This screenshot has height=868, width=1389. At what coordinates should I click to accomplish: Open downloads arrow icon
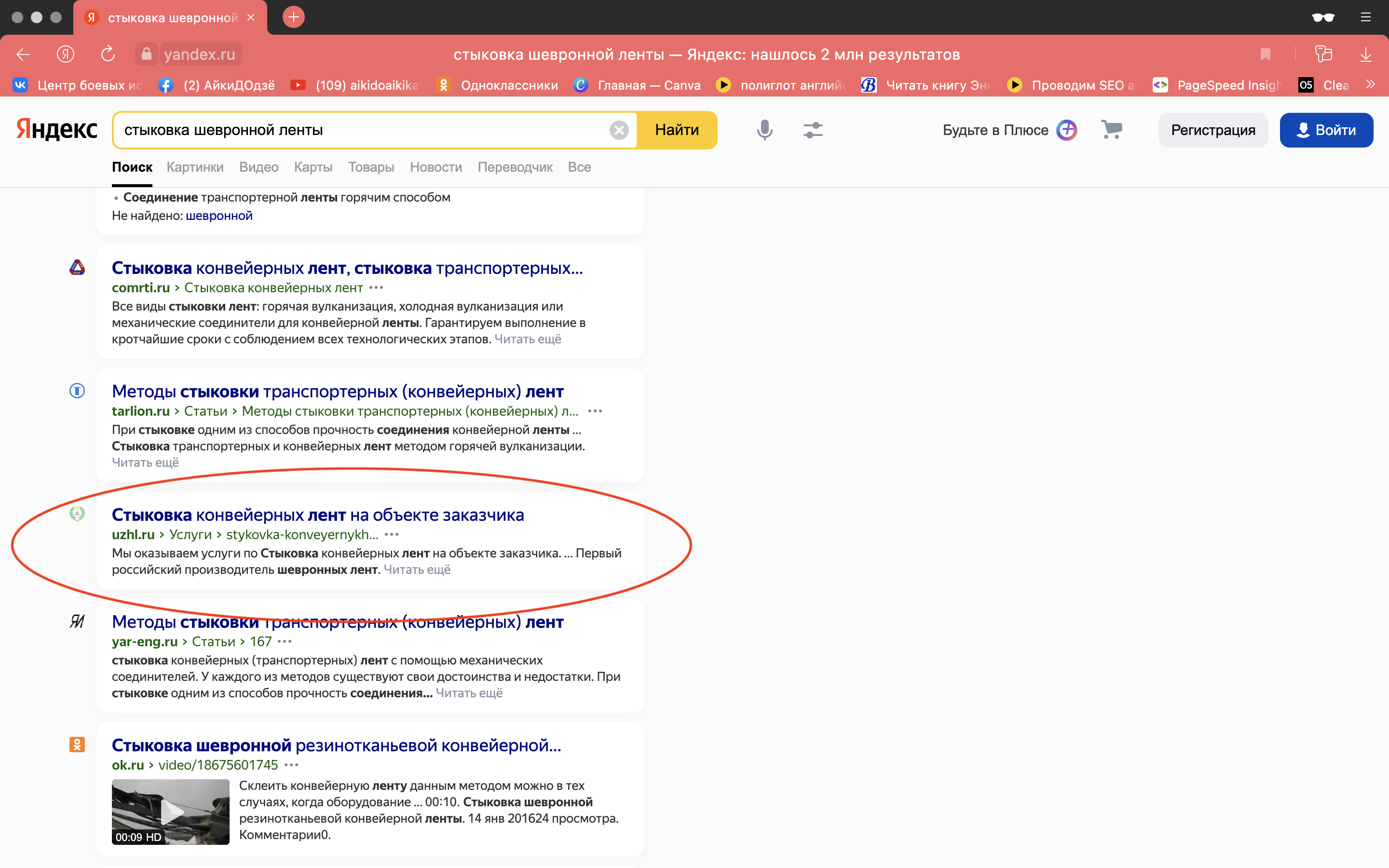point(1365,54)
